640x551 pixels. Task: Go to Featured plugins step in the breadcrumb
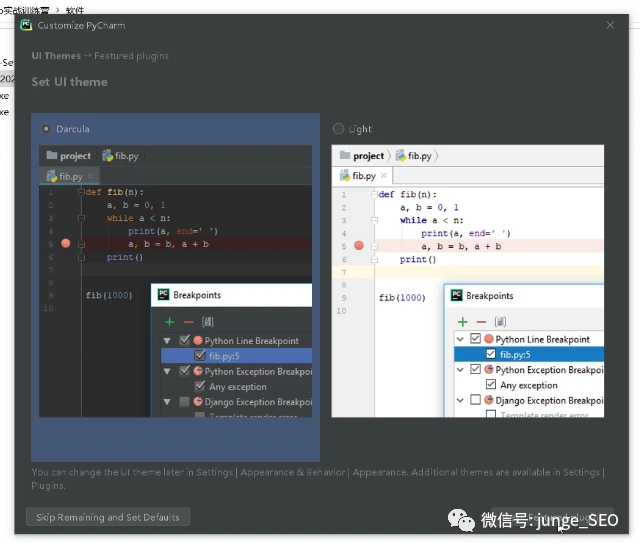[x=131, y=56]
